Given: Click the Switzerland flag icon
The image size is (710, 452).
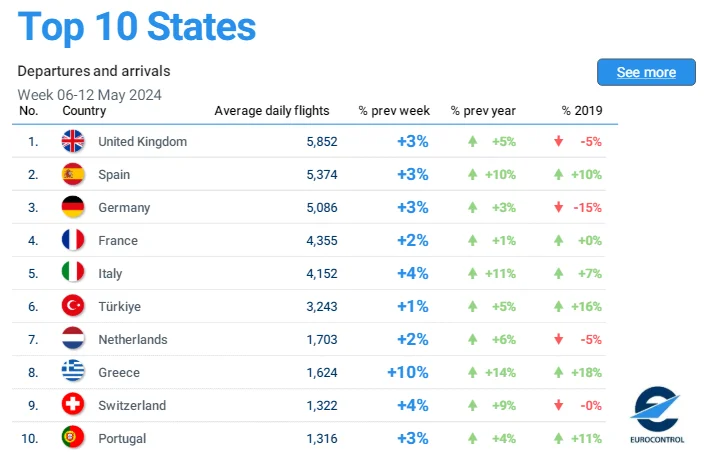Looking at the screenshot, I should point(73,405).
